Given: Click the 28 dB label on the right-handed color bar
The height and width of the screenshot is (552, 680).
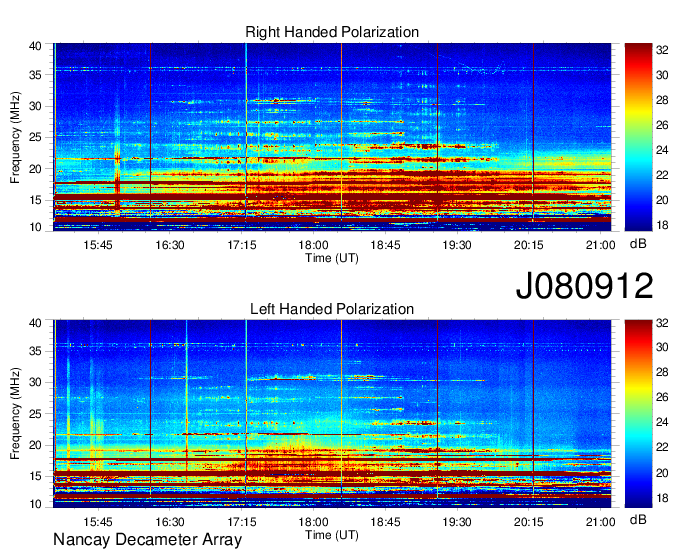Looking at the screenshot, I should tap(662, 100).
